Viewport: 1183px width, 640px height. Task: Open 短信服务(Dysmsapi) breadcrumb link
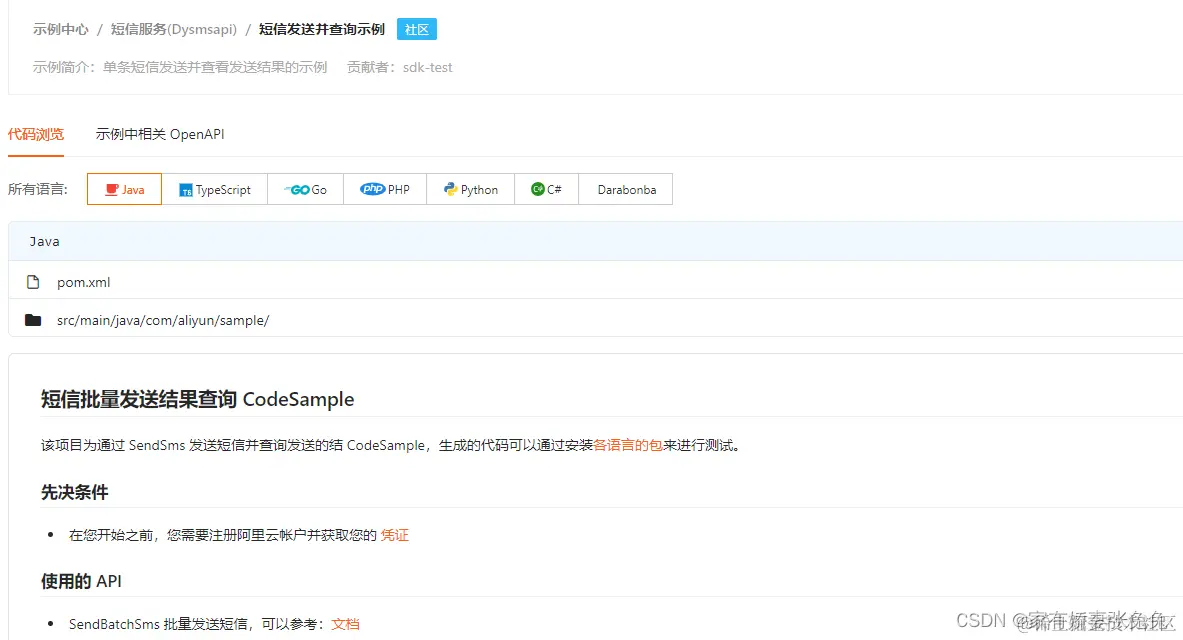pyautogui.click(x=174, y=29)
